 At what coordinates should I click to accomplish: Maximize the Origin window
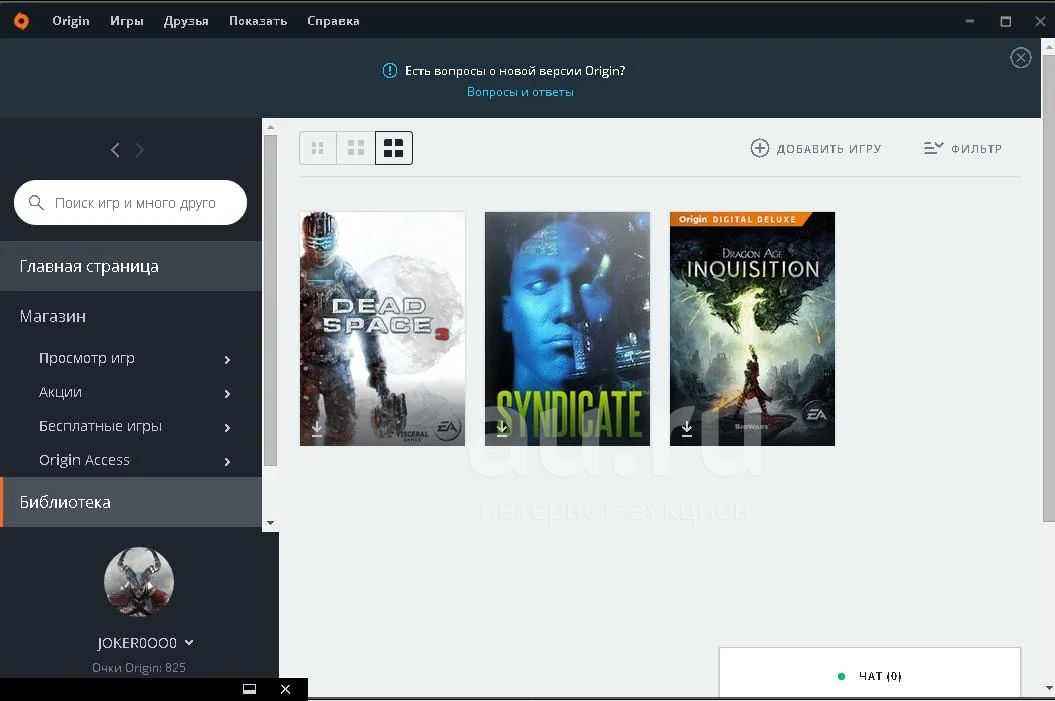click(x=1005, y=22)
